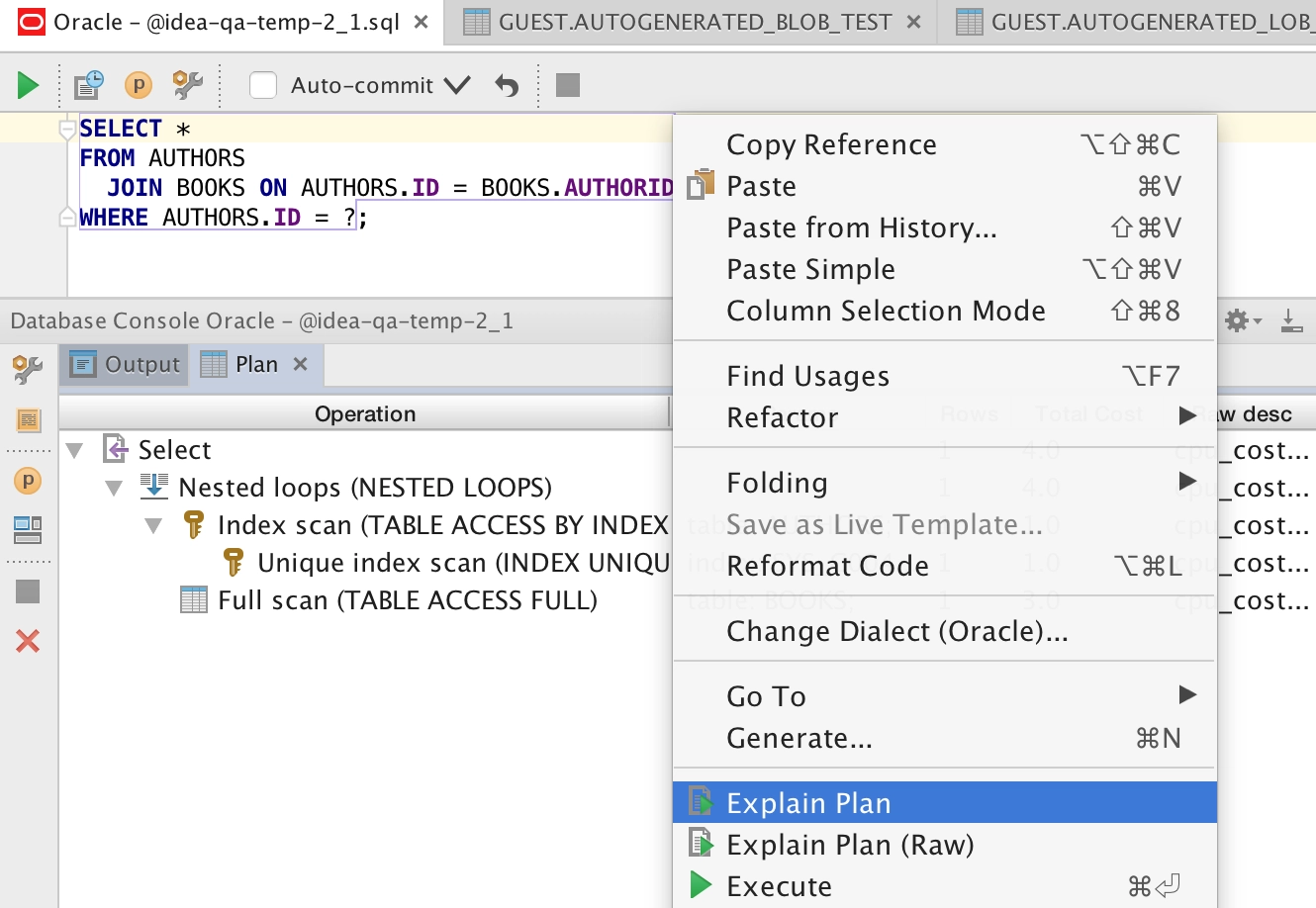Viewport: 1316px width, 908px height.
Task: Choose Paste from History in context menu
Action: click(945, 227)
